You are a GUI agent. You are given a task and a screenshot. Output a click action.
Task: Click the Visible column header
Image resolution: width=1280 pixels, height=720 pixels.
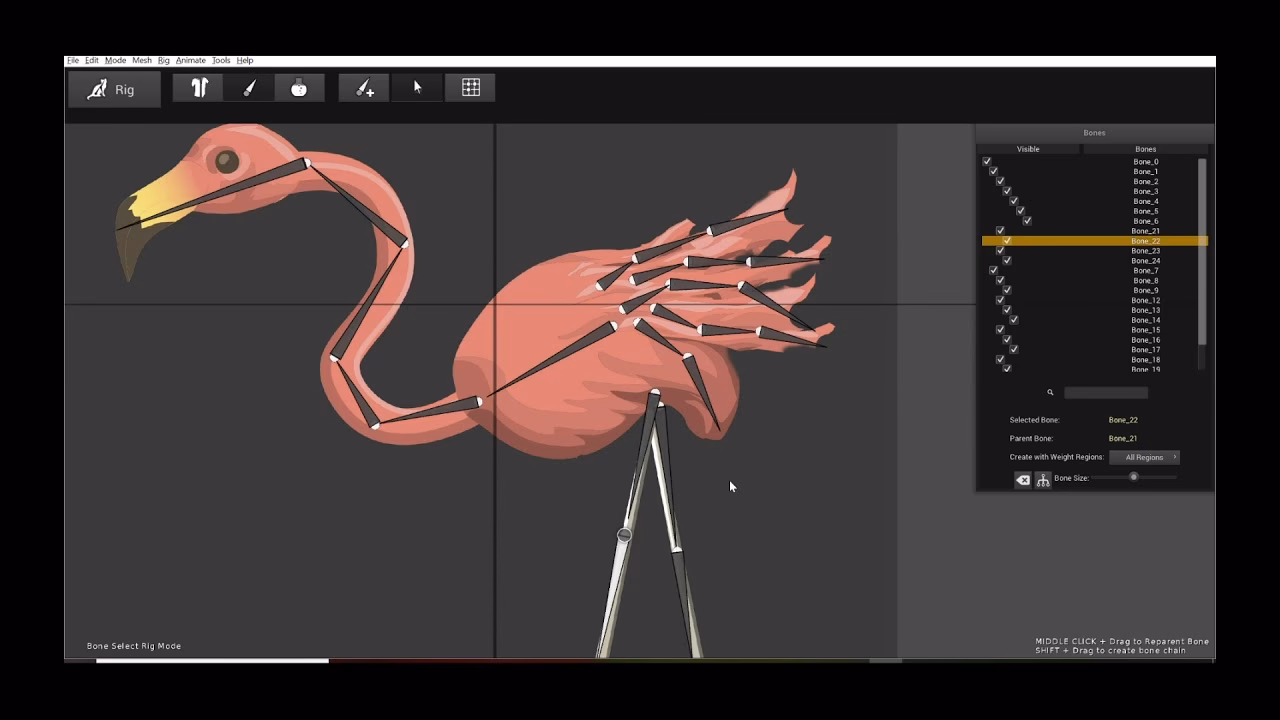(x=1027, y=149)
